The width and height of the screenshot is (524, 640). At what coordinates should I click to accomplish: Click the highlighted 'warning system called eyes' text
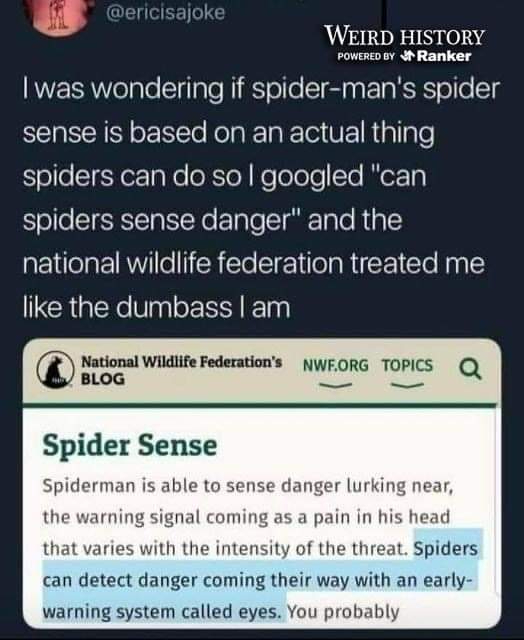[x=162, y=611]
